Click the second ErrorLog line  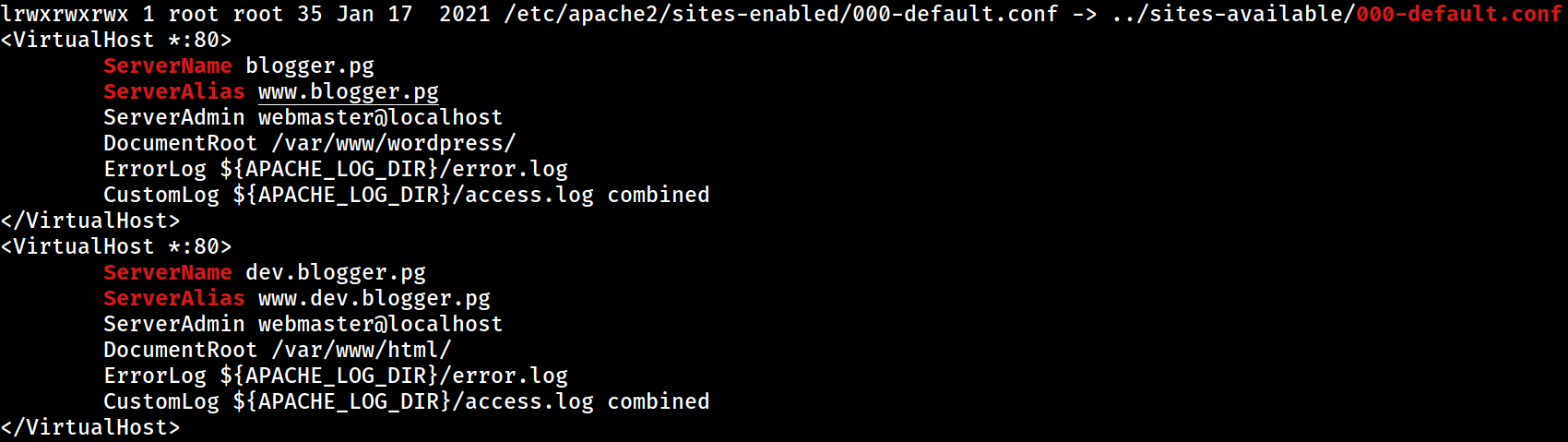pyautogui.click(x=336, y=376)
